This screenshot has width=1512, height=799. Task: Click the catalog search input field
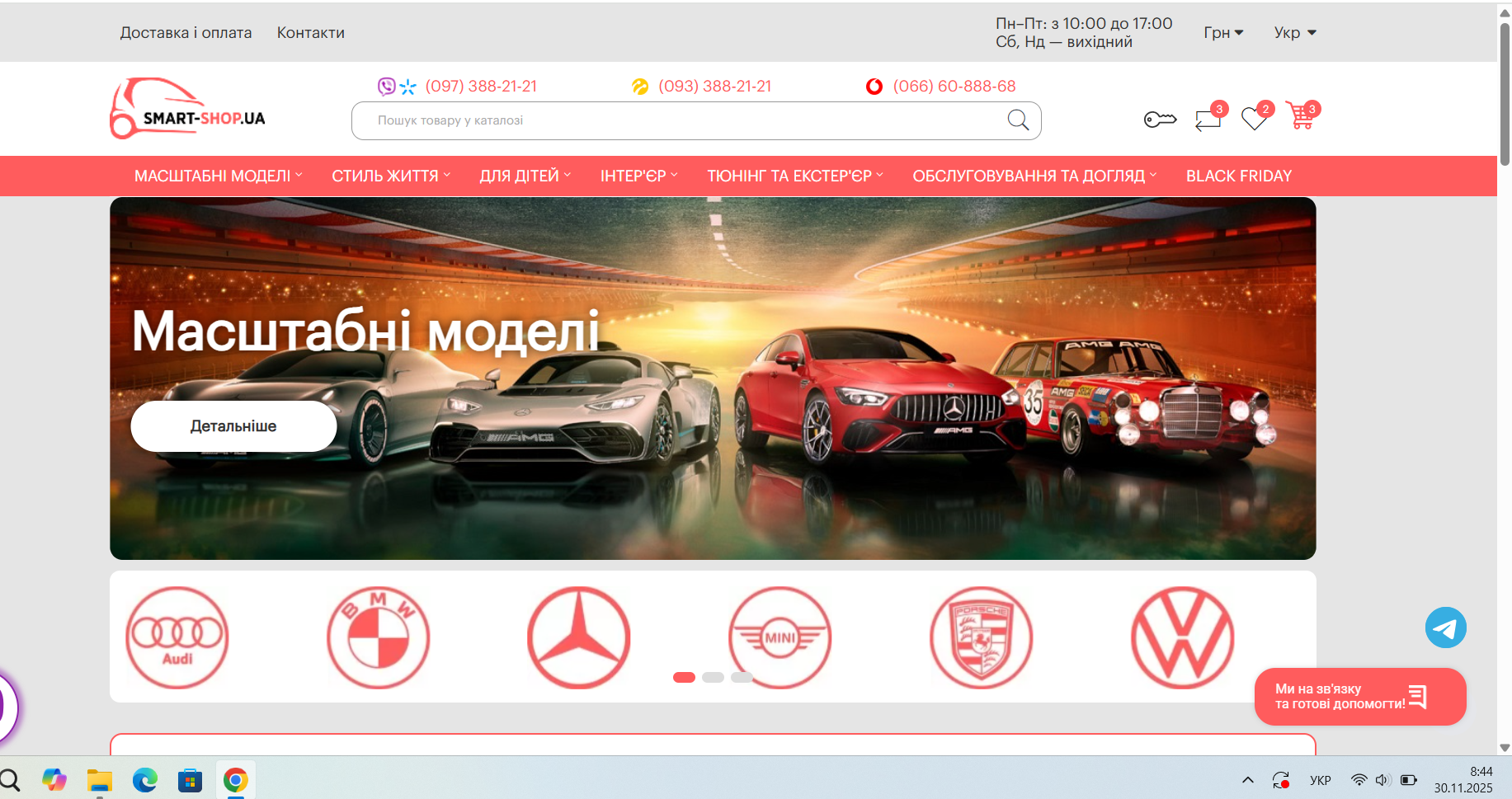pos(676,120)
